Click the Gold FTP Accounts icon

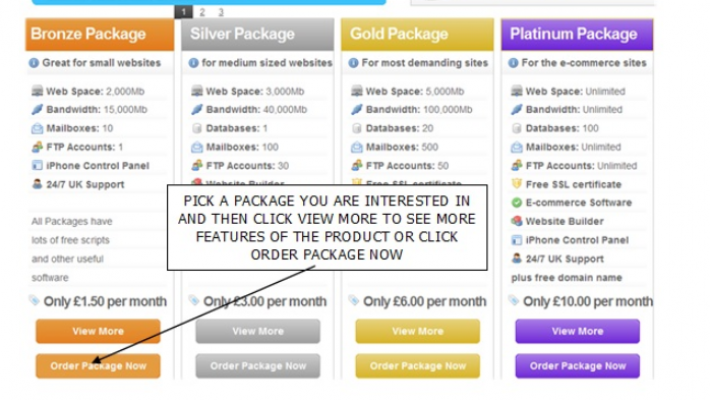[357, 166]
